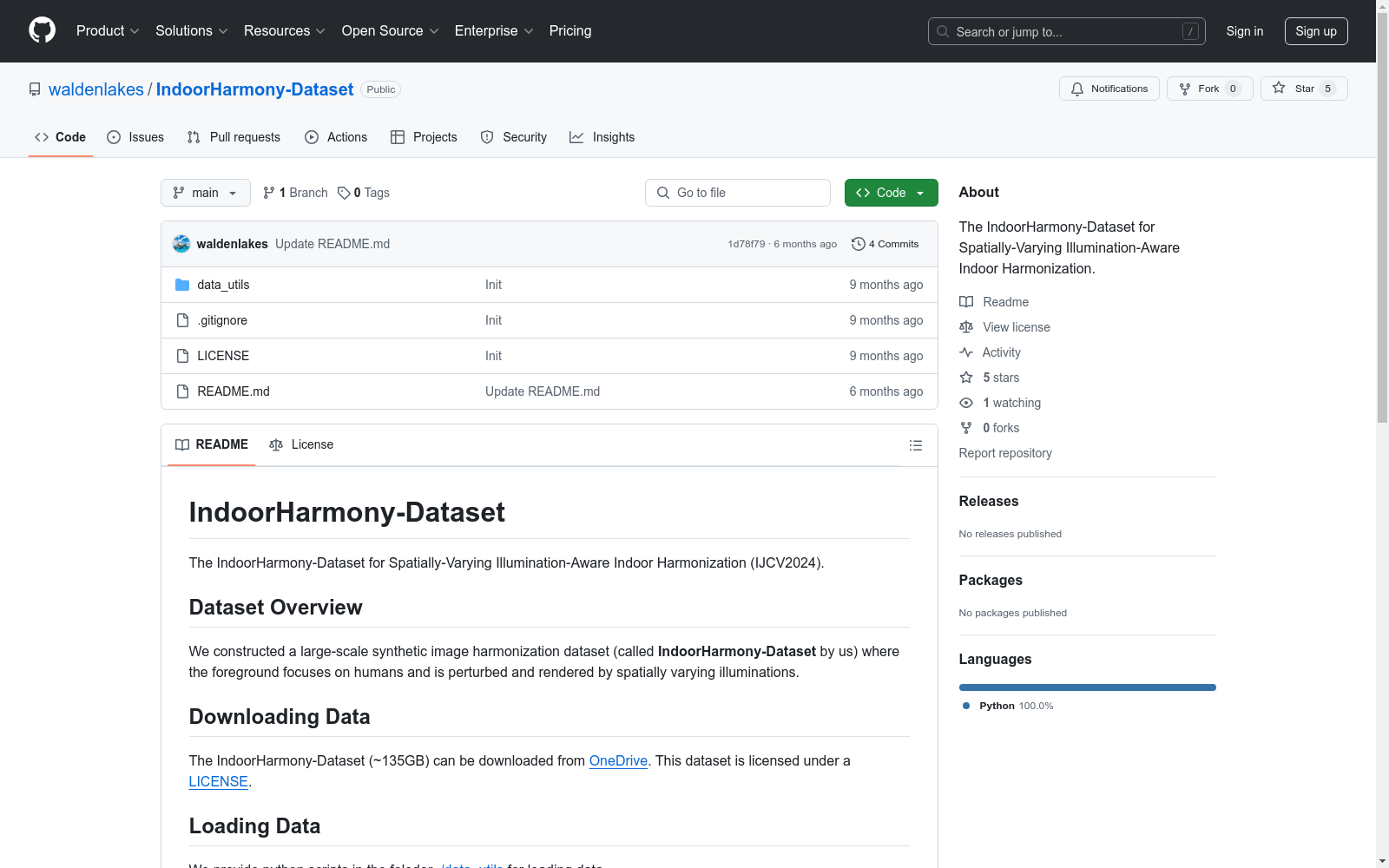View the 1 Branch link
Image resolution: width=1389 pixels, height=868 pixels.
pyautogui.click(x=296, y=193)
